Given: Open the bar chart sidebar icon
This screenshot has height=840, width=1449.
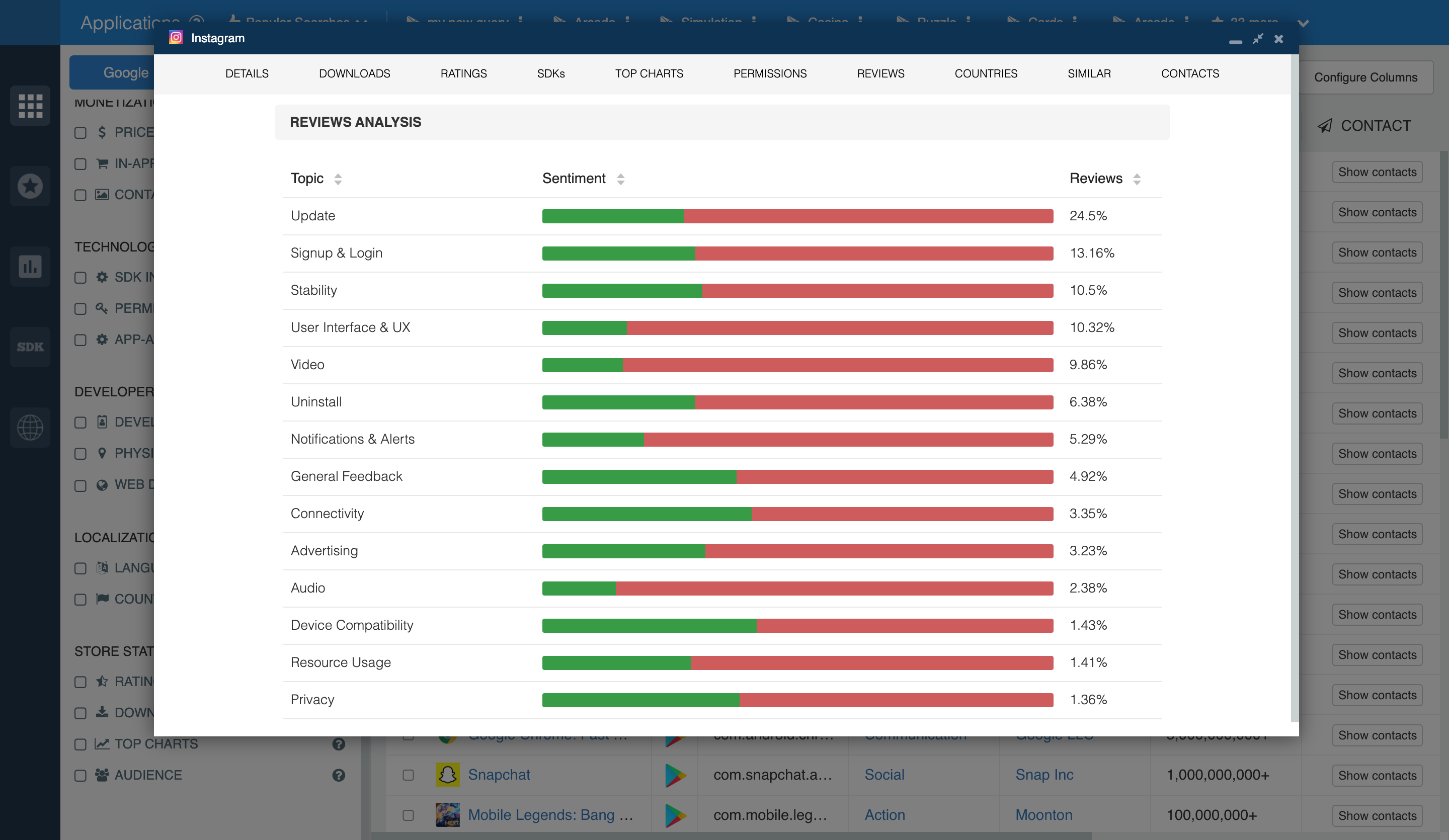Looking at the screenshot, I should click(30, 266).
